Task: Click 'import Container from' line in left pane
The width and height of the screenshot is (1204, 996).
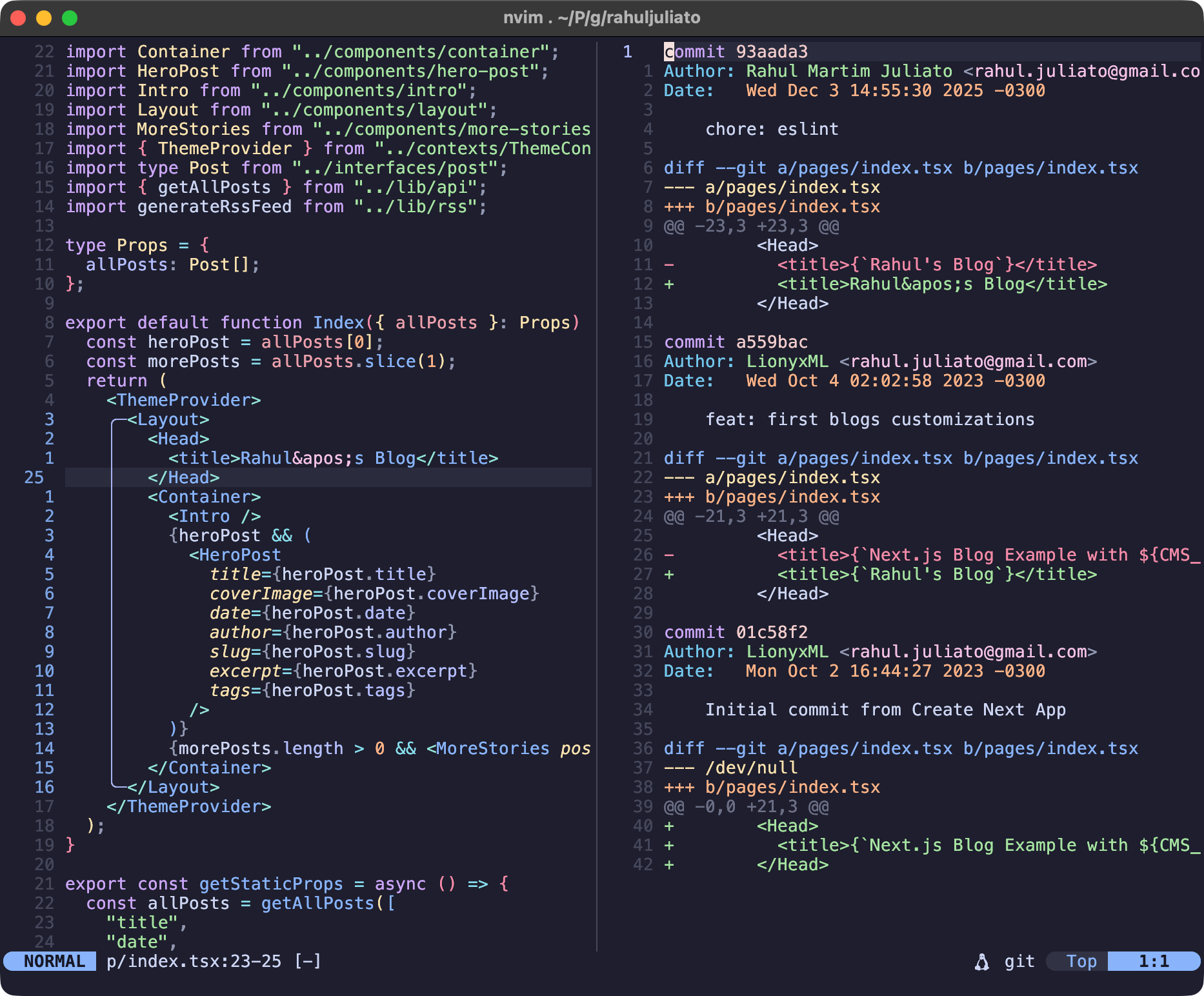Action: (x=312, y=52)
